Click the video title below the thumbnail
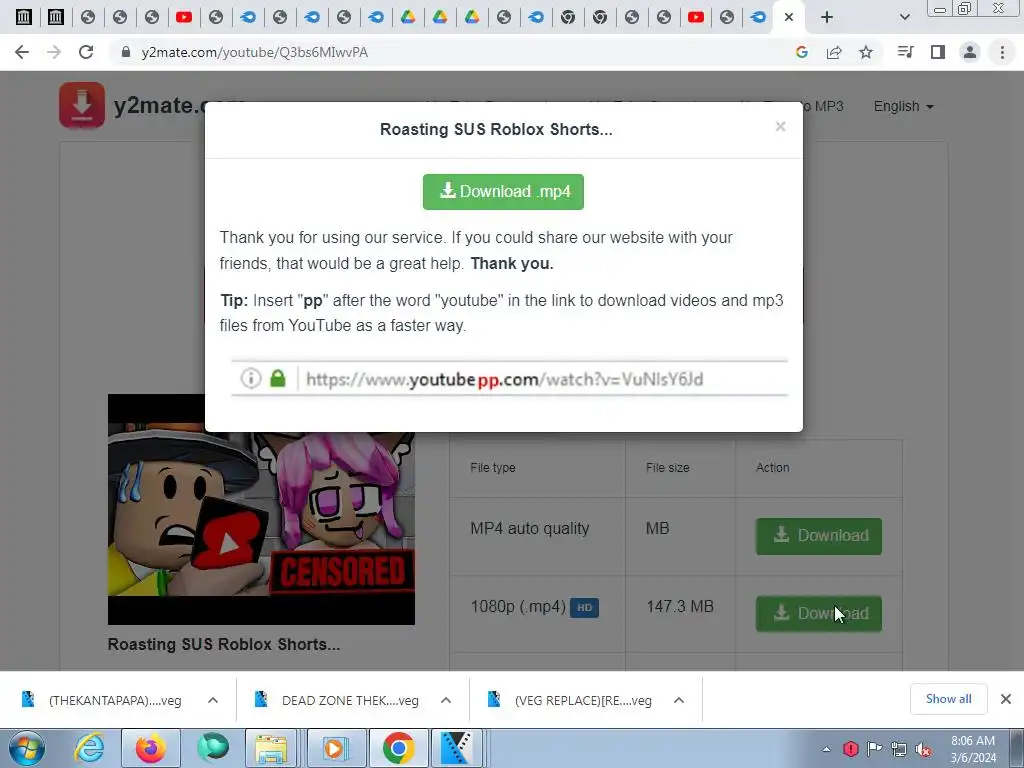This screenshot has width=1024, height=768. (x=223, y=645)
